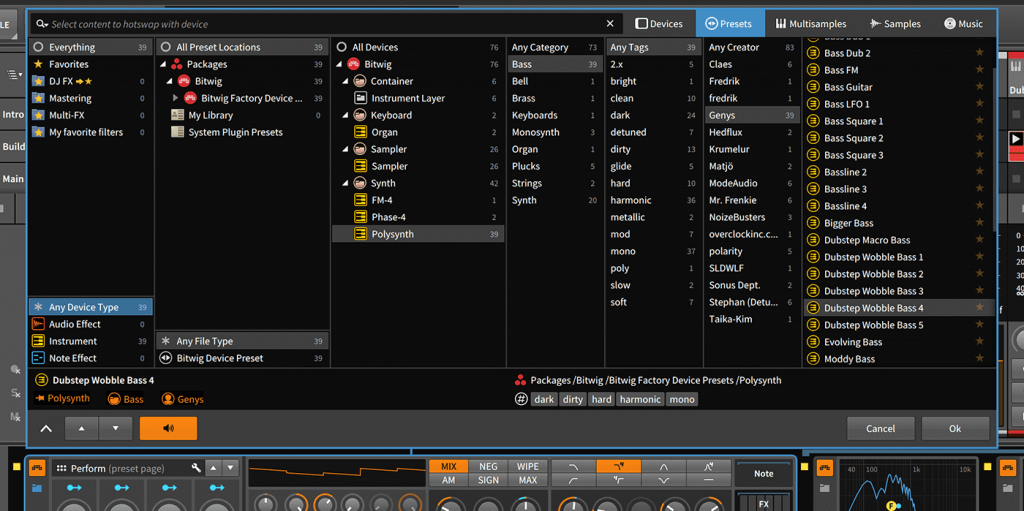
Task: Toggle the preview audition speaker button
Action: tap(168, 429)
